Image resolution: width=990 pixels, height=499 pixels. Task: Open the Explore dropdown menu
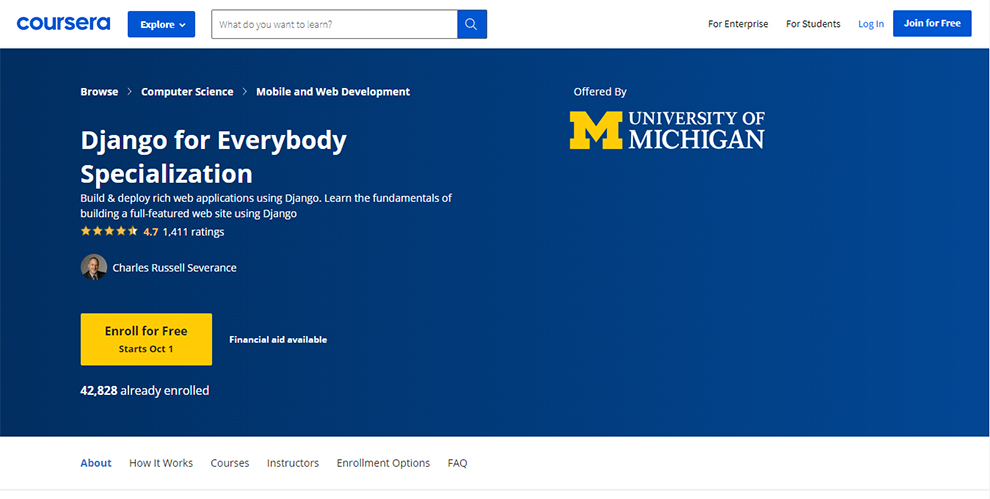click(x=161, y=24)
